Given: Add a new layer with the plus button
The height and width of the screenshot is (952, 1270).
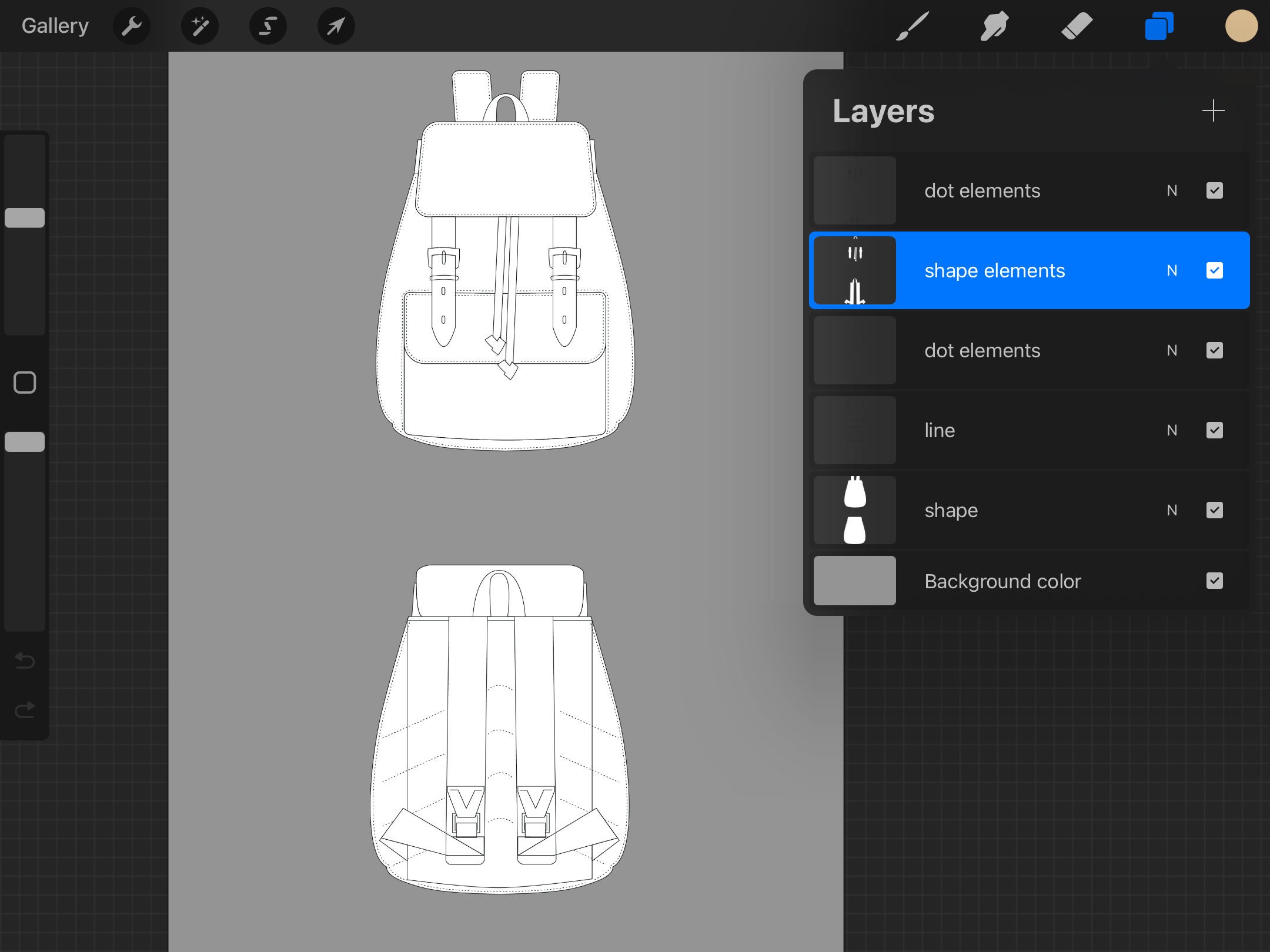Looking at the screenshot, I should tap(1214, 110).
